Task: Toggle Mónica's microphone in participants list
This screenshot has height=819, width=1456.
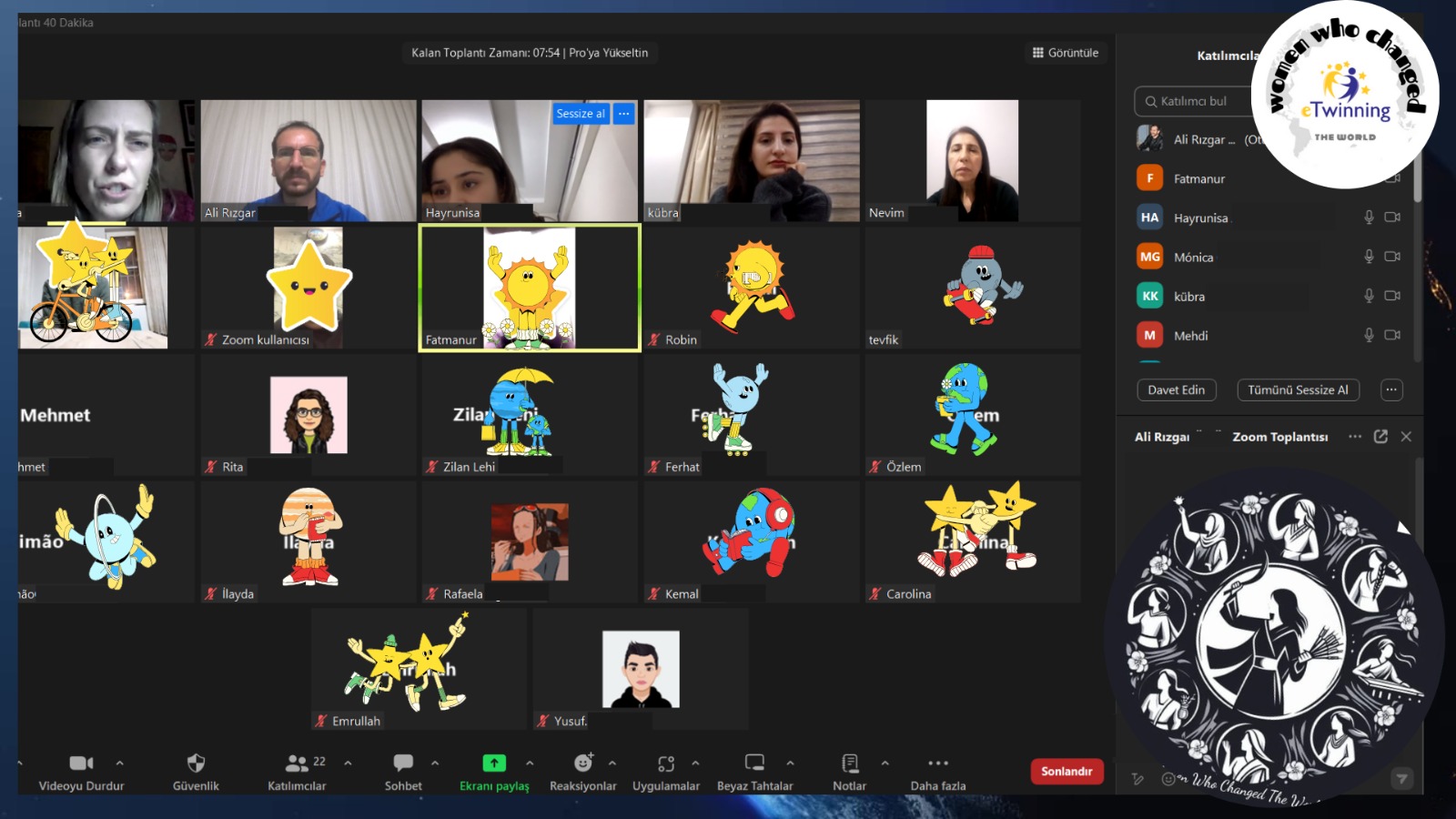Action: [x=1369, y=257]
